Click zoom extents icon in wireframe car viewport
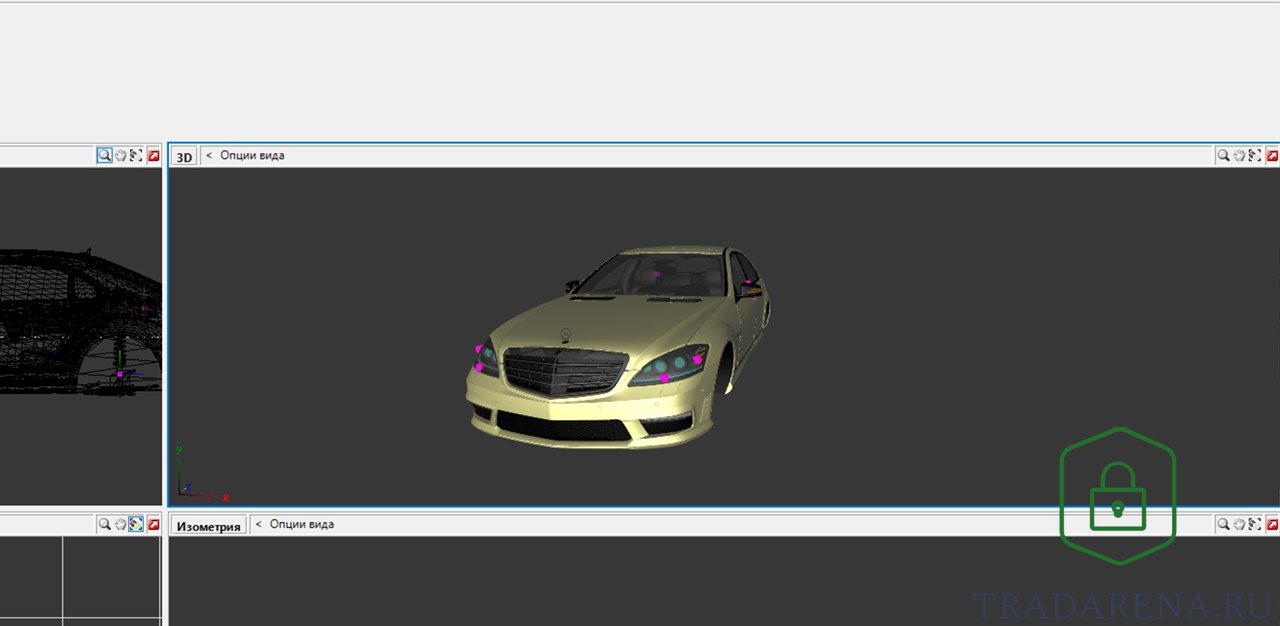This screenshot has height=626, width=1280. (x=136, y=156)
